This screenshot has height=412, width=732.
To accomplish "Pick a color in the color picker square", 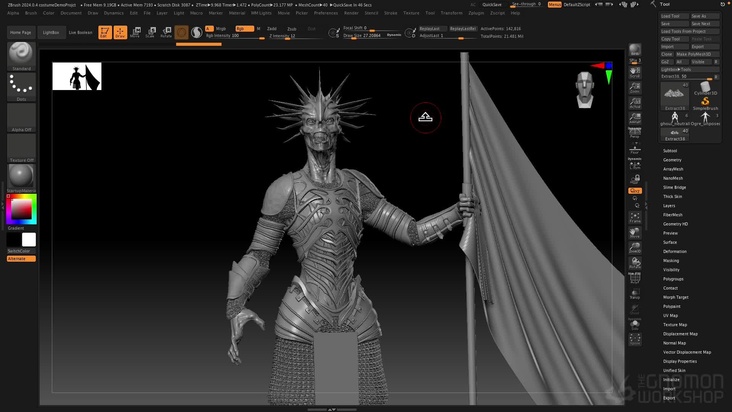I will 21,209.
